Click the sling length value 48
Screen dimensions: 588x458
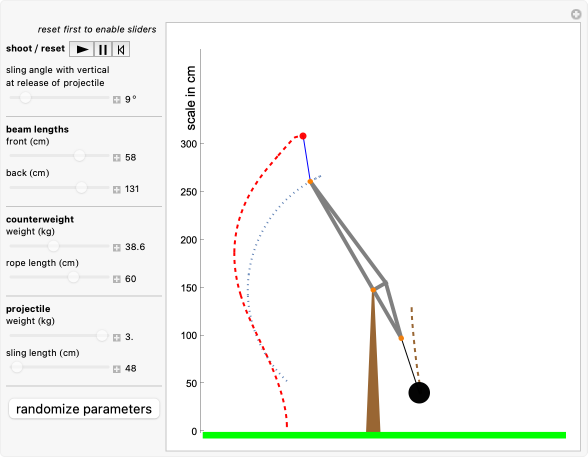pyautogui.click(x=130, y=368)
